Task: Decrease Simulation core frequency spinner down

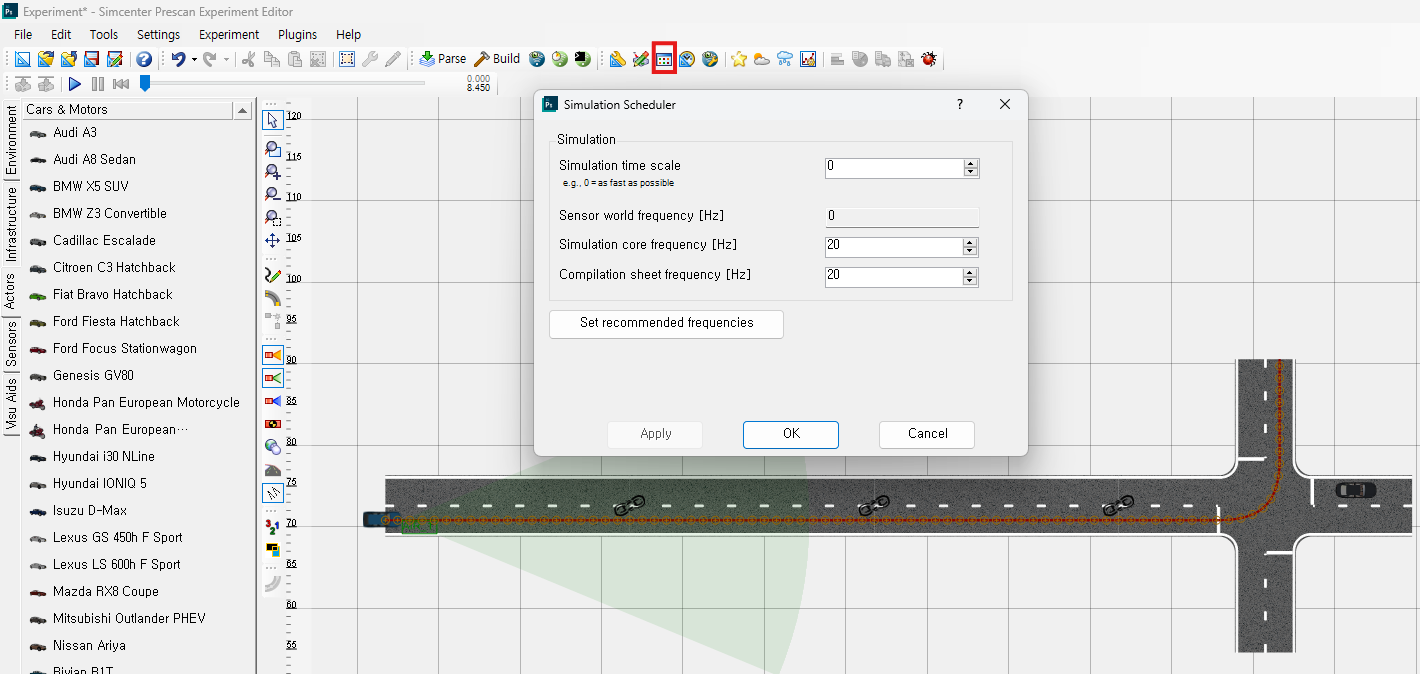Action: pos(970,252)
